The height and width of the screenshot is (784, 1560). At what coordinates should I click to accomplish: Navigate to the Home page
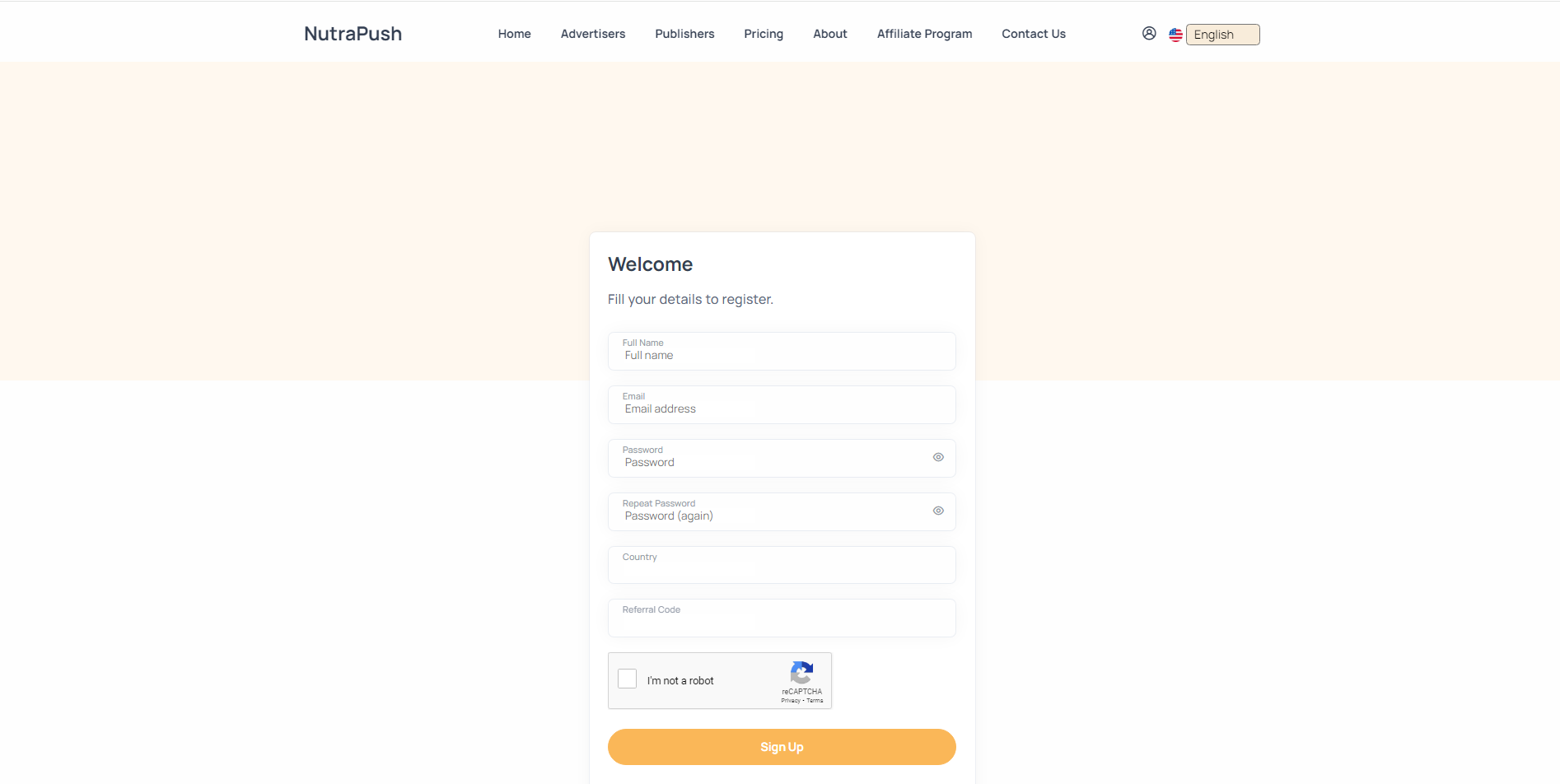pos(514,34)
